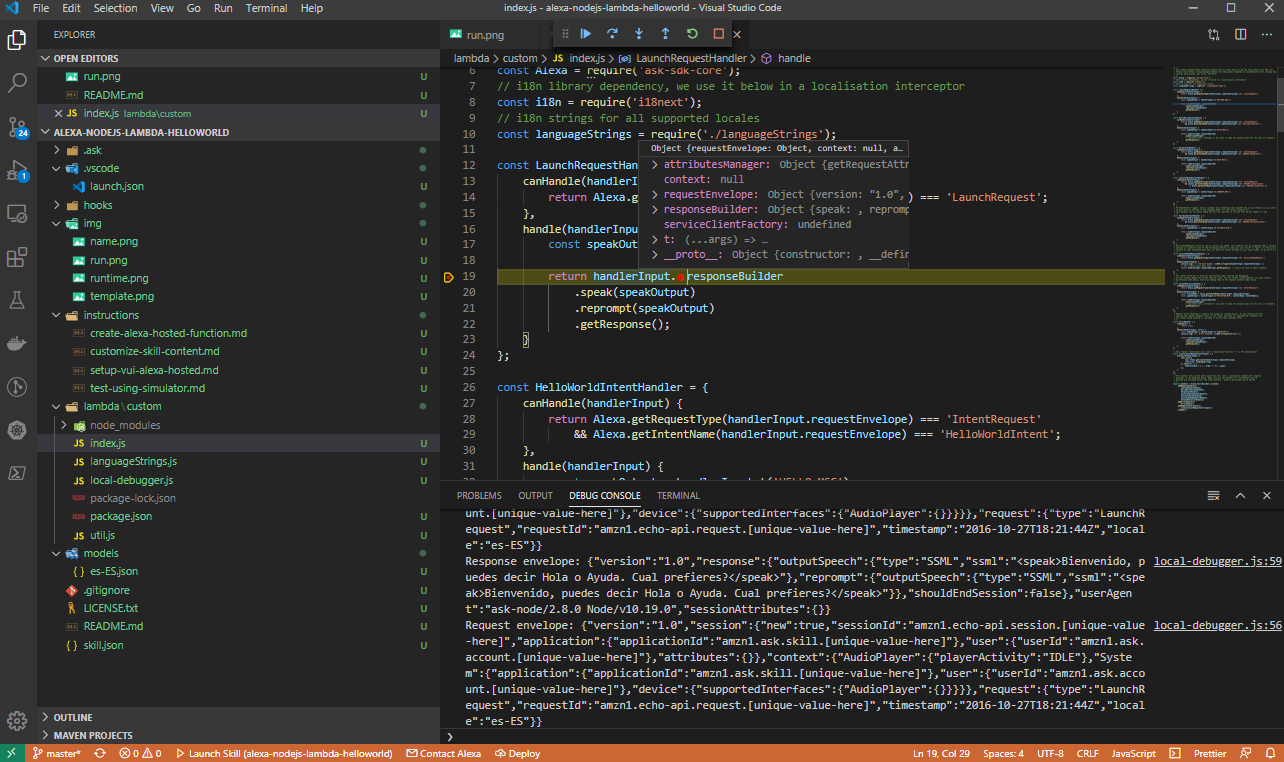Open the Search view in activity bar

(x=17, y=83)
